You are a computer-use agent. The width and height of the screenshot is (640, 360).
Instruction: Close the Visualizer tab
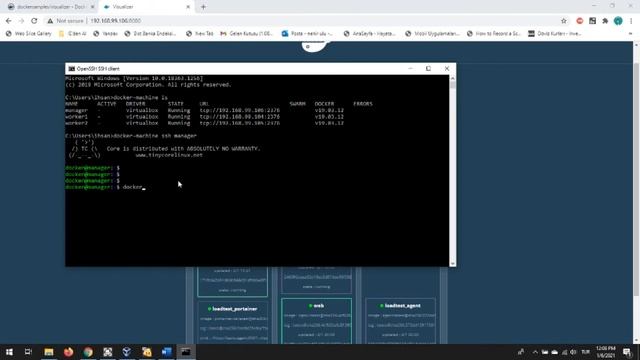point(188,7)
